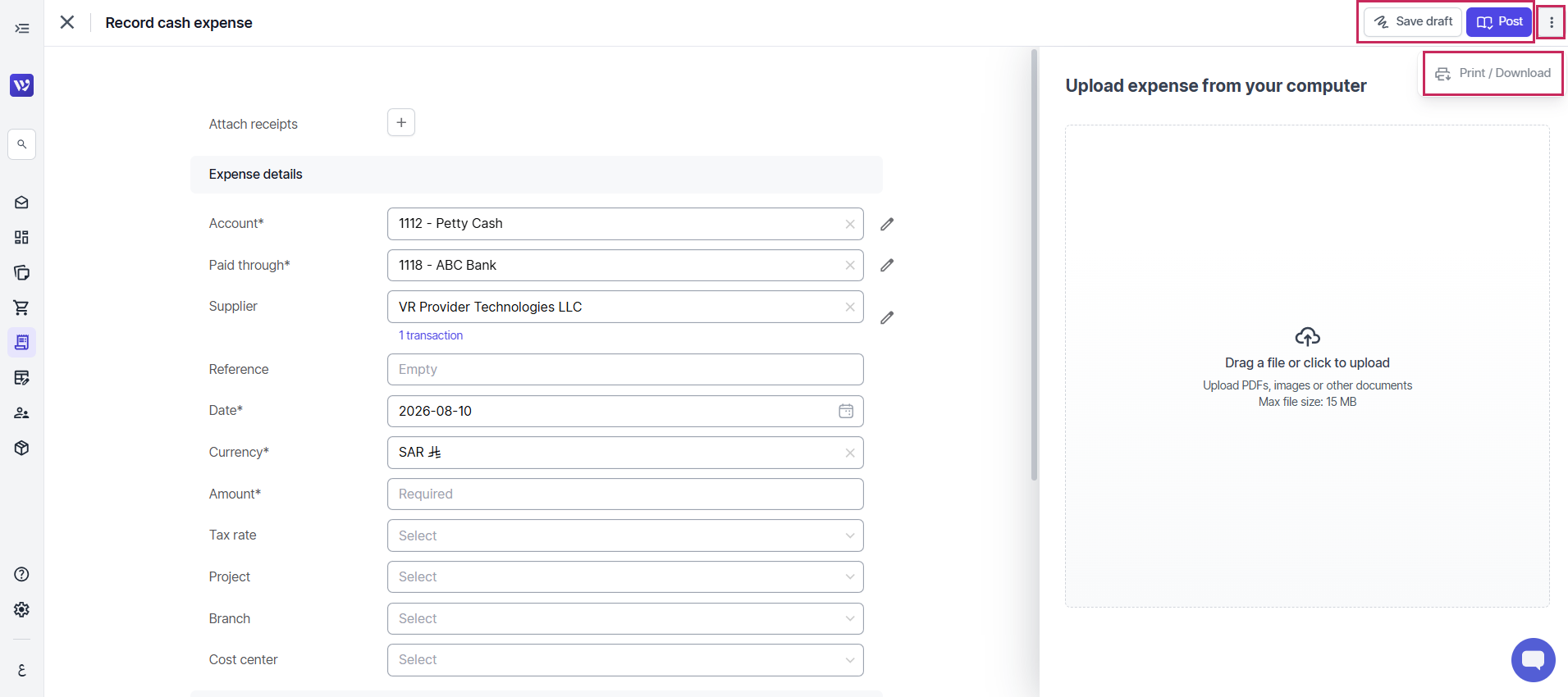The height and width of the screenshot is (697, 1568).
Task: Clear the Supplier VR Provider Technologies LLC
Action: point(850,307)
